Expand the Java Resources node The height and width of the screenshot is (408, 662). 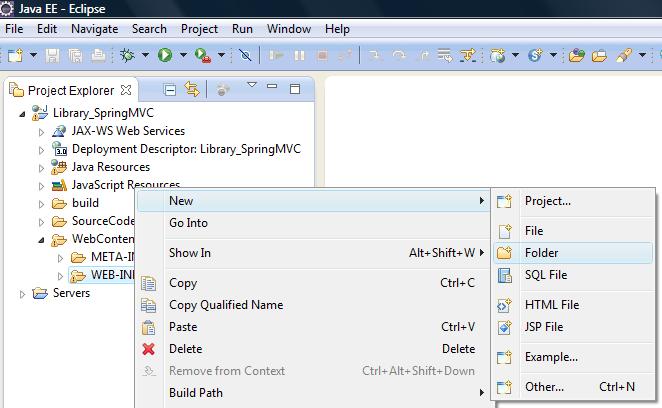pos(41,169)
